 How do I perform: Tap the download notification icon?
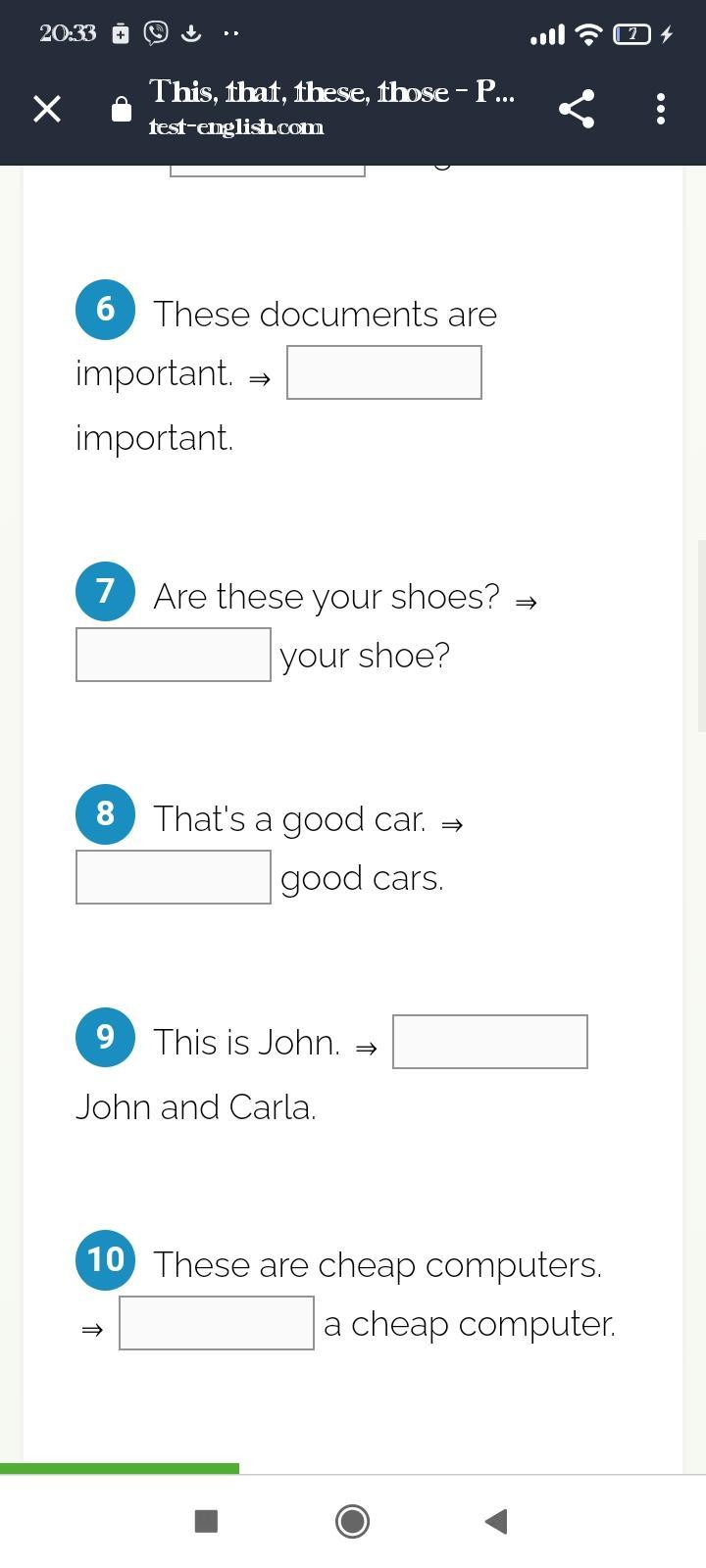(x=191, y=33)
